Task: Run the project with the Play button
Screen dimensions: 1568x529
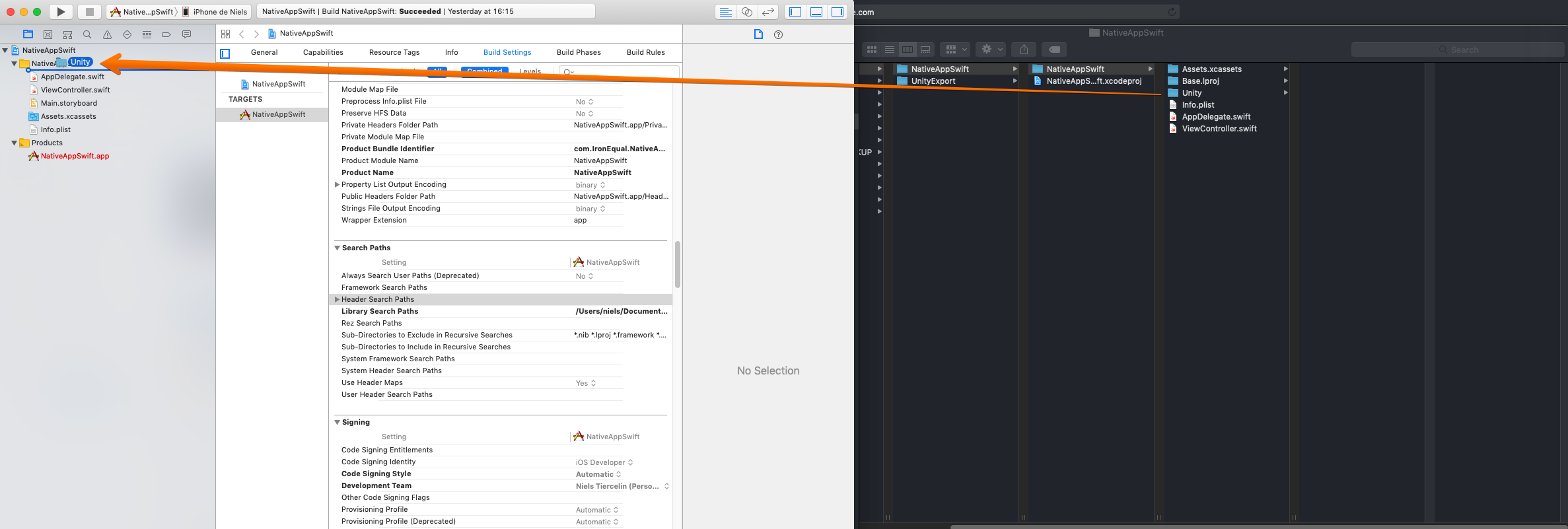Action: tap(61, 11)
